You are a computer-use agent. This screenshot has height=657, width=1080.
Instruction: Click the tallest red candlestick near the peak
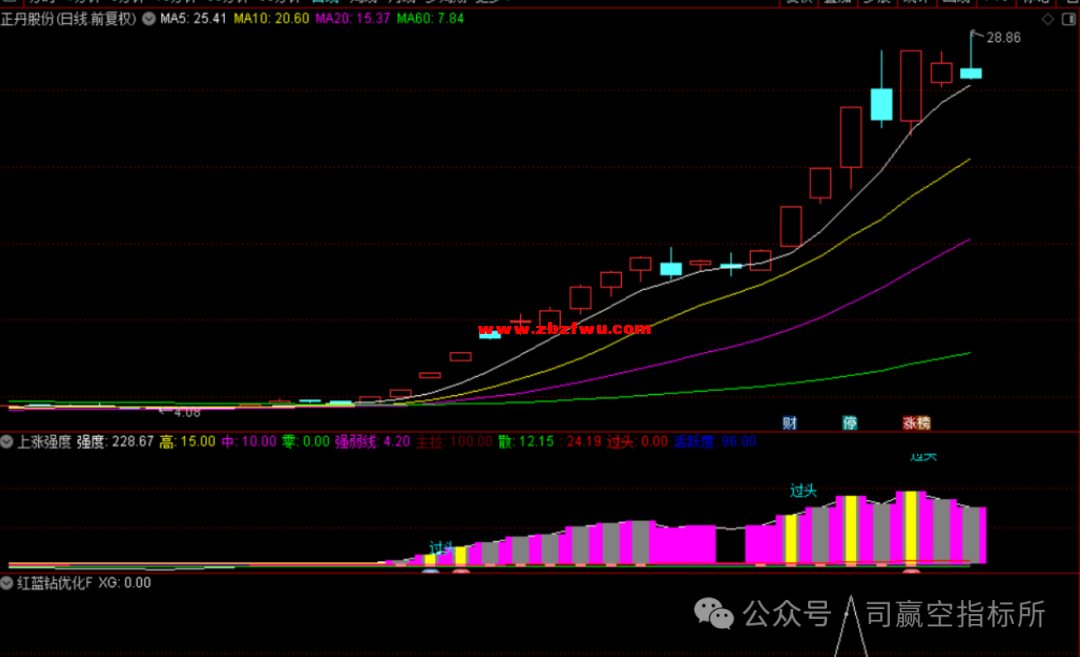click(911, 86)
